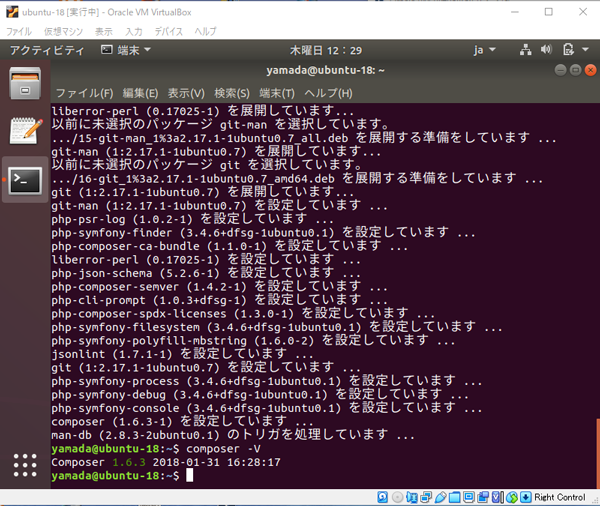Click the VirtualBox CPU/virtualization status icon
600x506 pixels.
497,497
